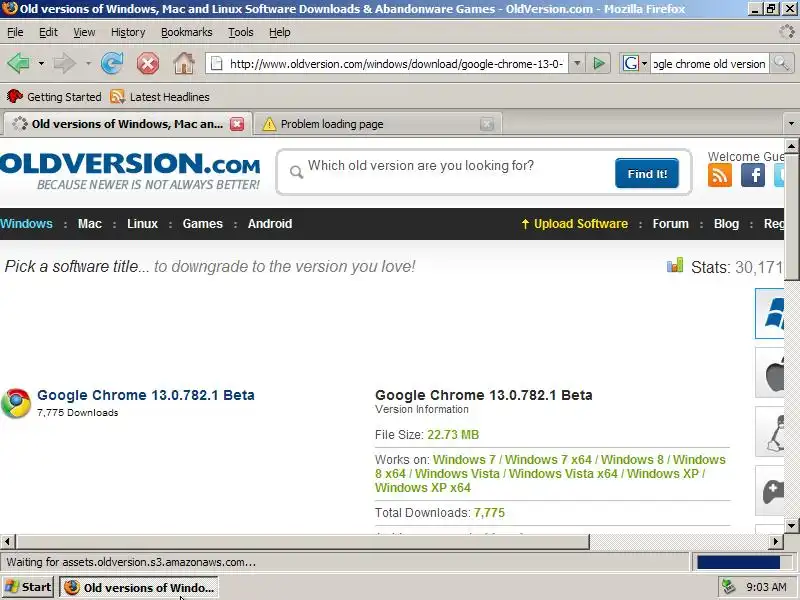Click the green Go arrow beside URL
800x600 pixels.
tap(598, 64)
